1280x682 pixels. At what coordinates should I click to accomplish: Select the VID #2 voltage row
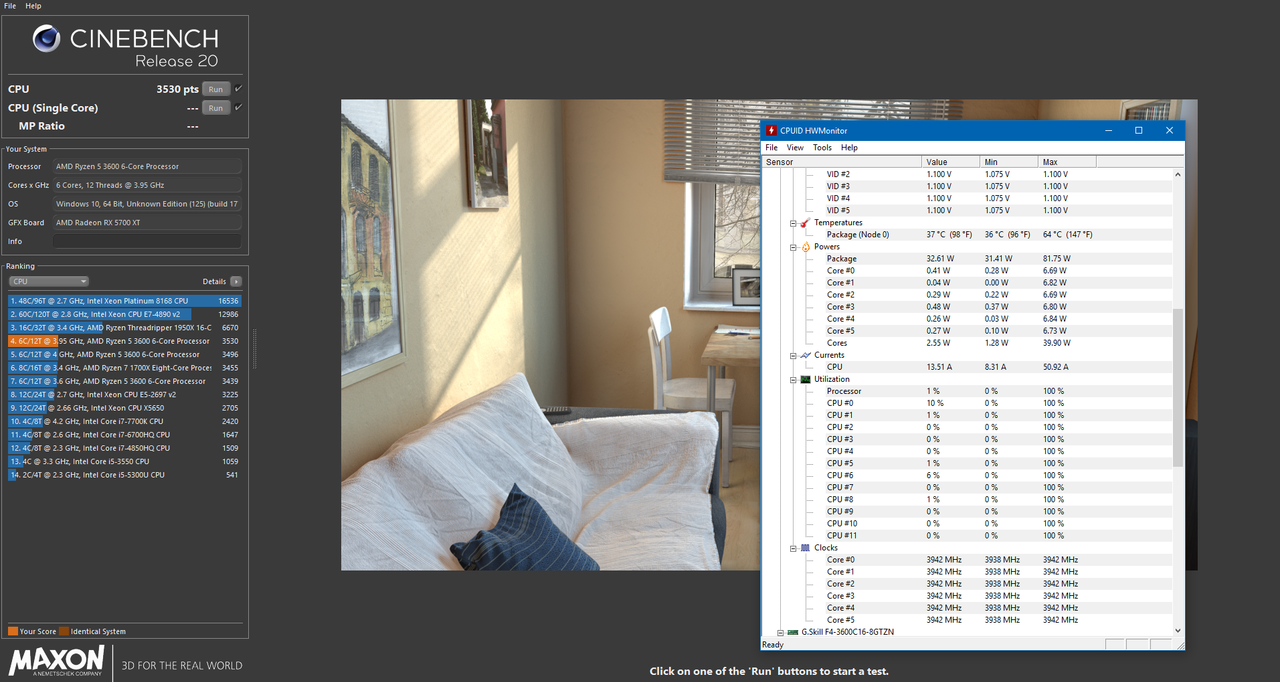coord(968,174)
